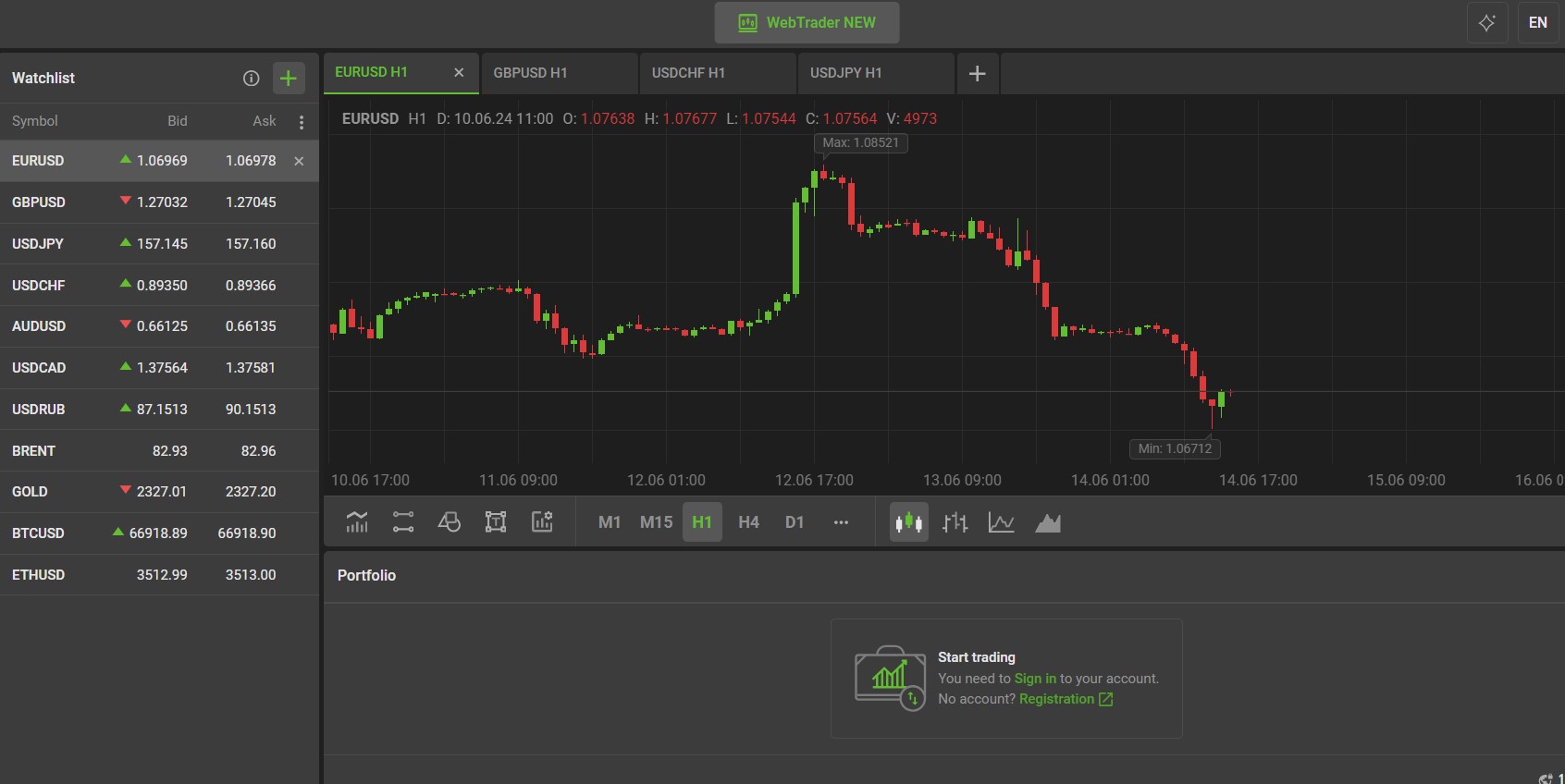The height and width of the screenshot is (784, 1565).
Task: Click GOLD bid price 2327.01
Action: pyautogui.click(x=162, y=492)
